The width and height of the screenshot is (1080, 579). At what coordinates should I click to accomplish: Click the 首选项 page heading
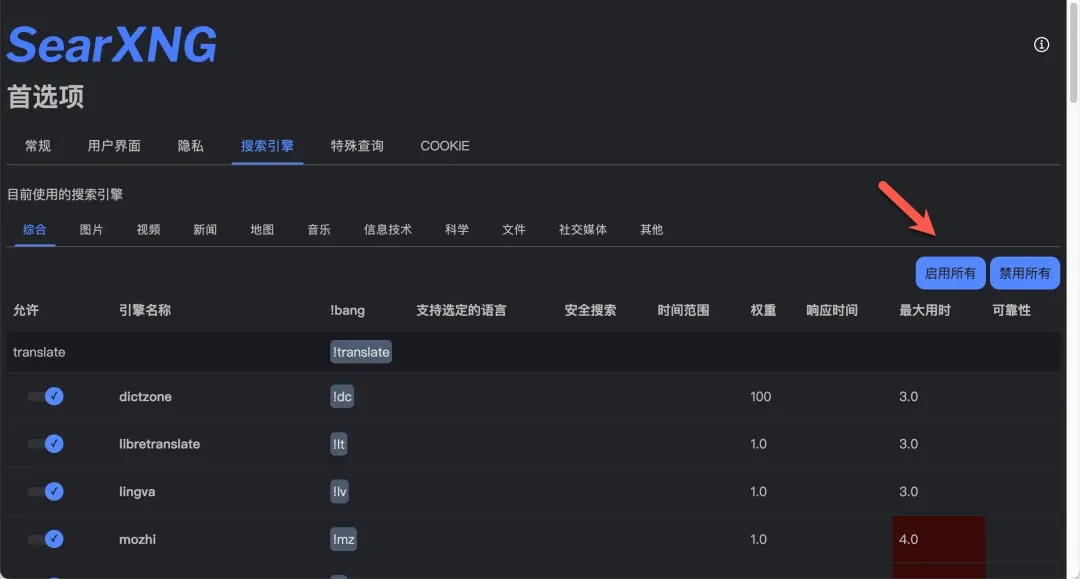[45, 96]
